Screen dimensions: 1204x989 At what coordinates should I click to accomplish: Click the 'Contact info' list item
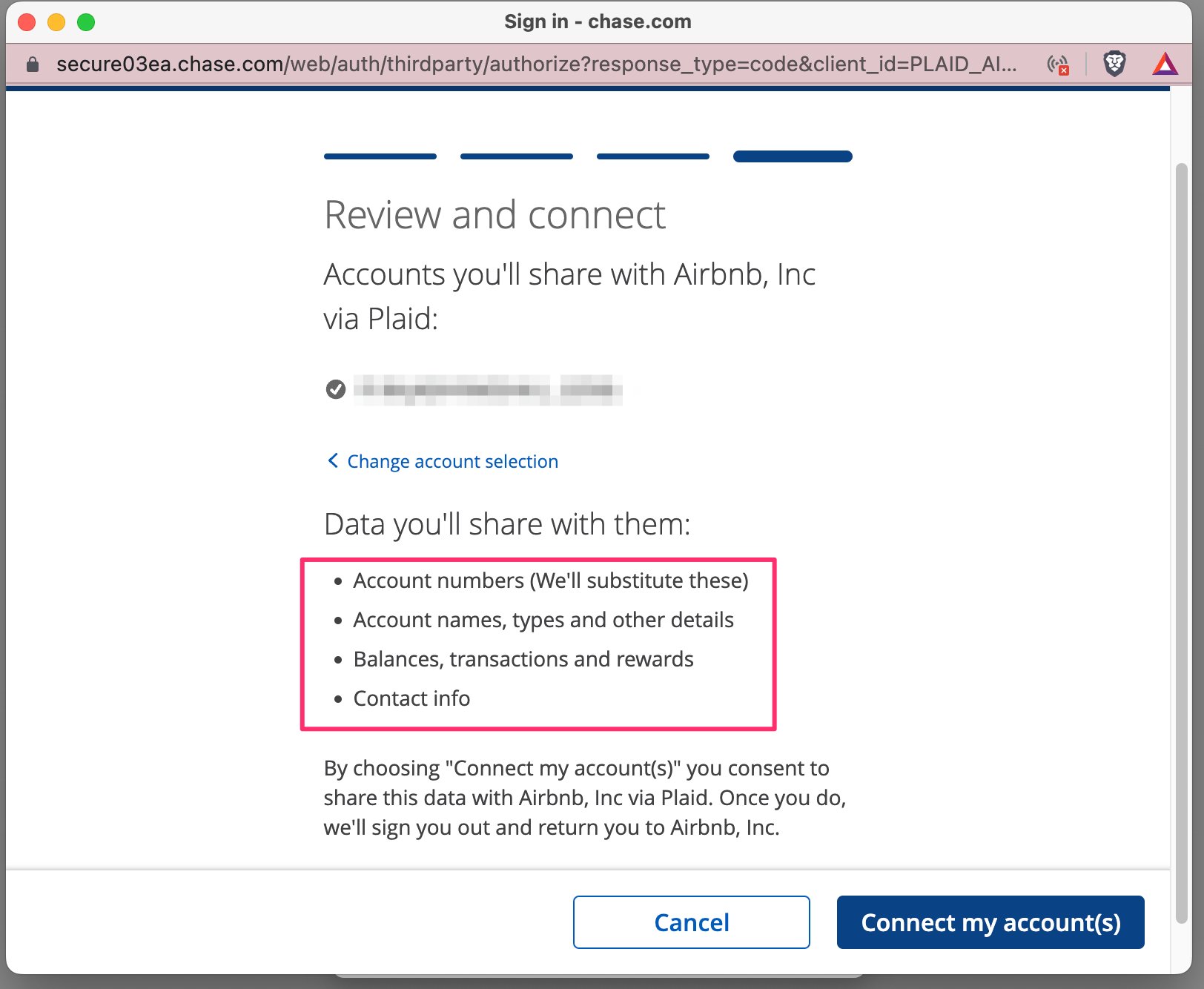click(x=411, y=698)
